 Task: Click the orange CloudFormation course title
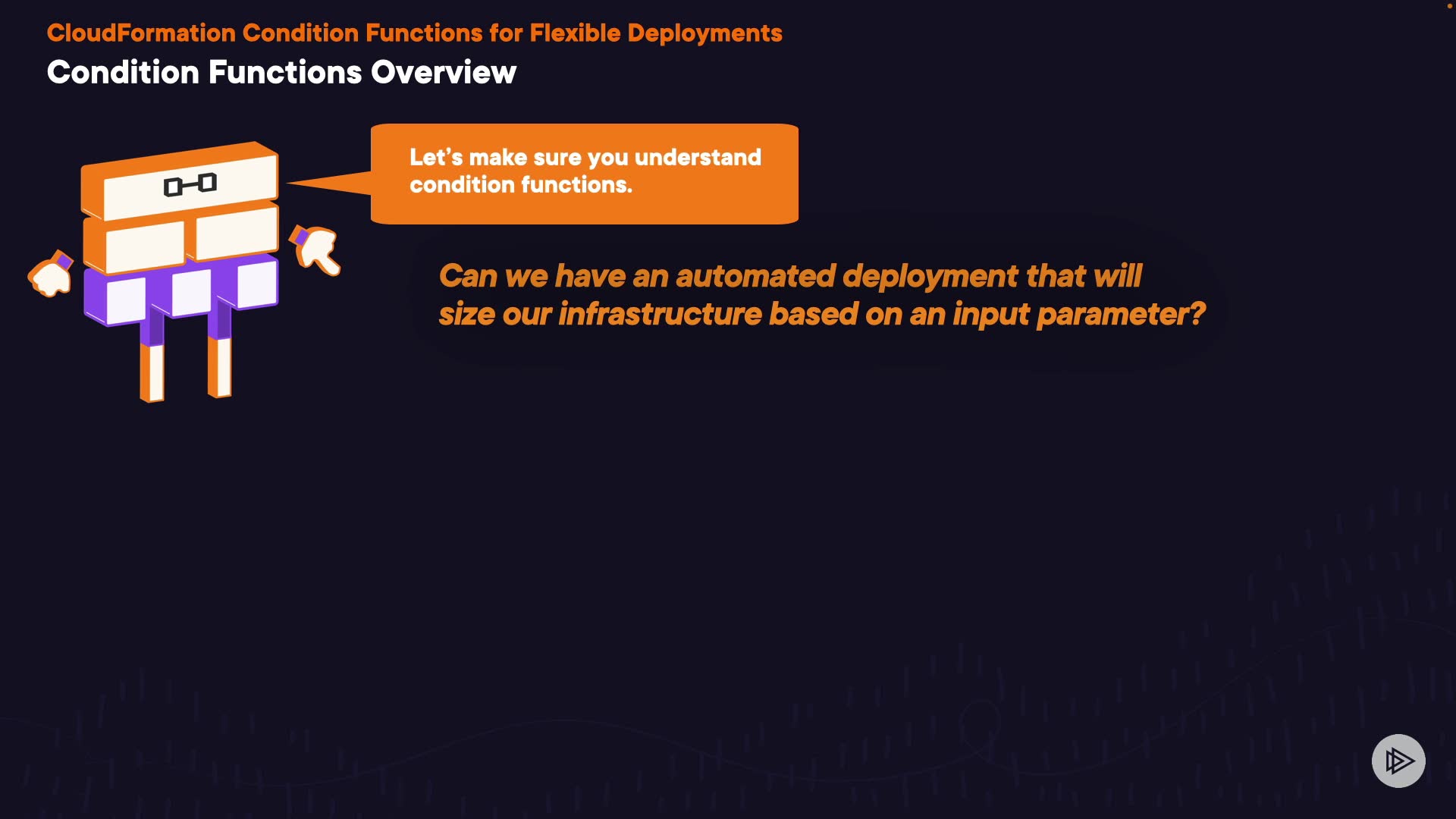pos(414,33)
